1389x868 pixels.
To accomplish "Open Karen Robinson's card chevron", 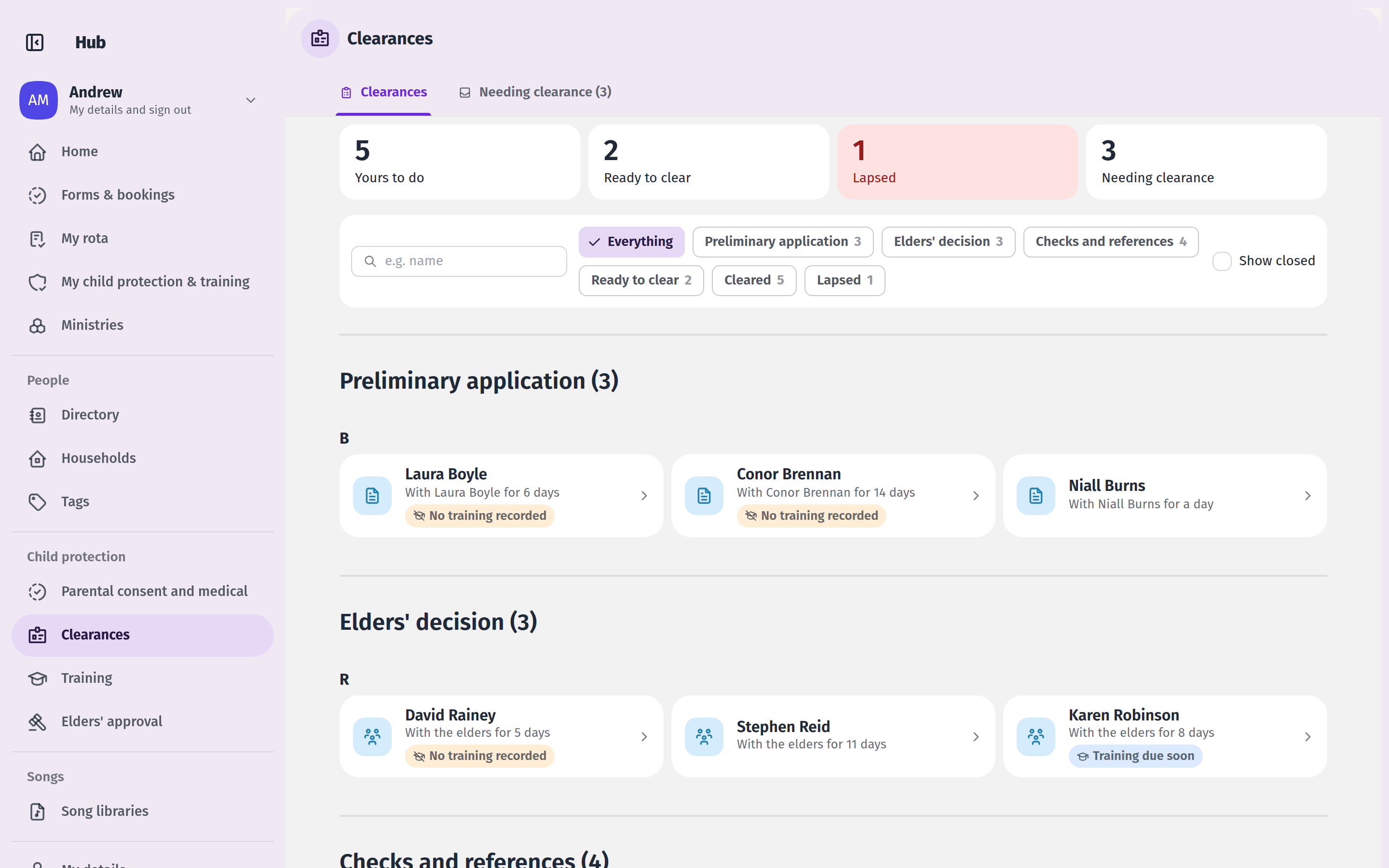I will [1307, 736].
